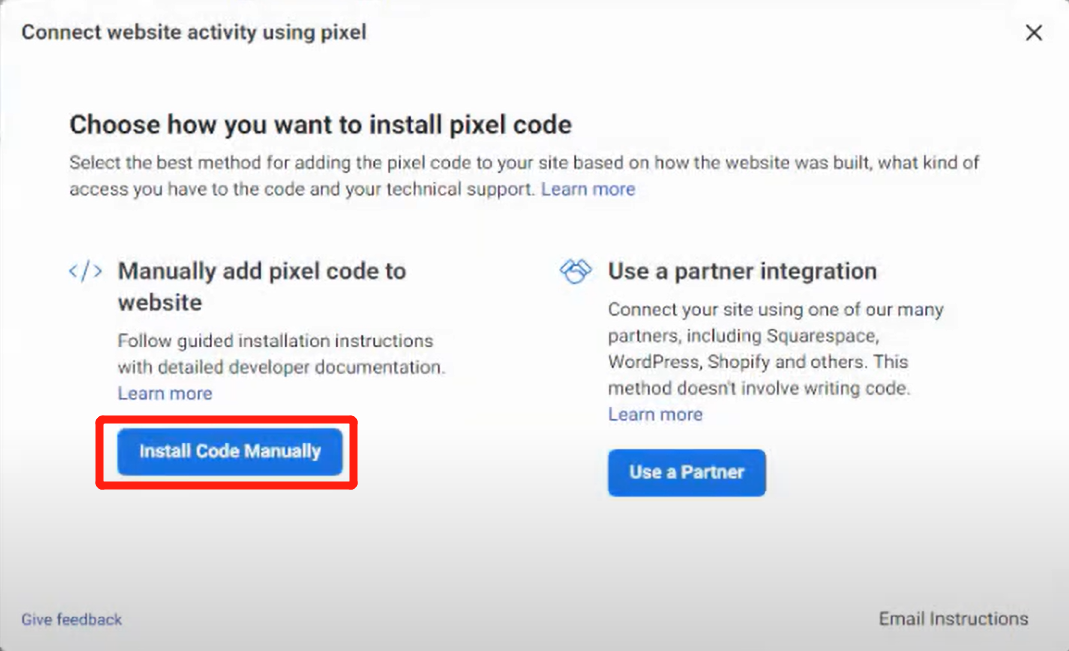This screenshot has width=1069, height=651.
Task: Click the Choose how you want to install heading
Action: pyautogui.click(x=320, y=125)
